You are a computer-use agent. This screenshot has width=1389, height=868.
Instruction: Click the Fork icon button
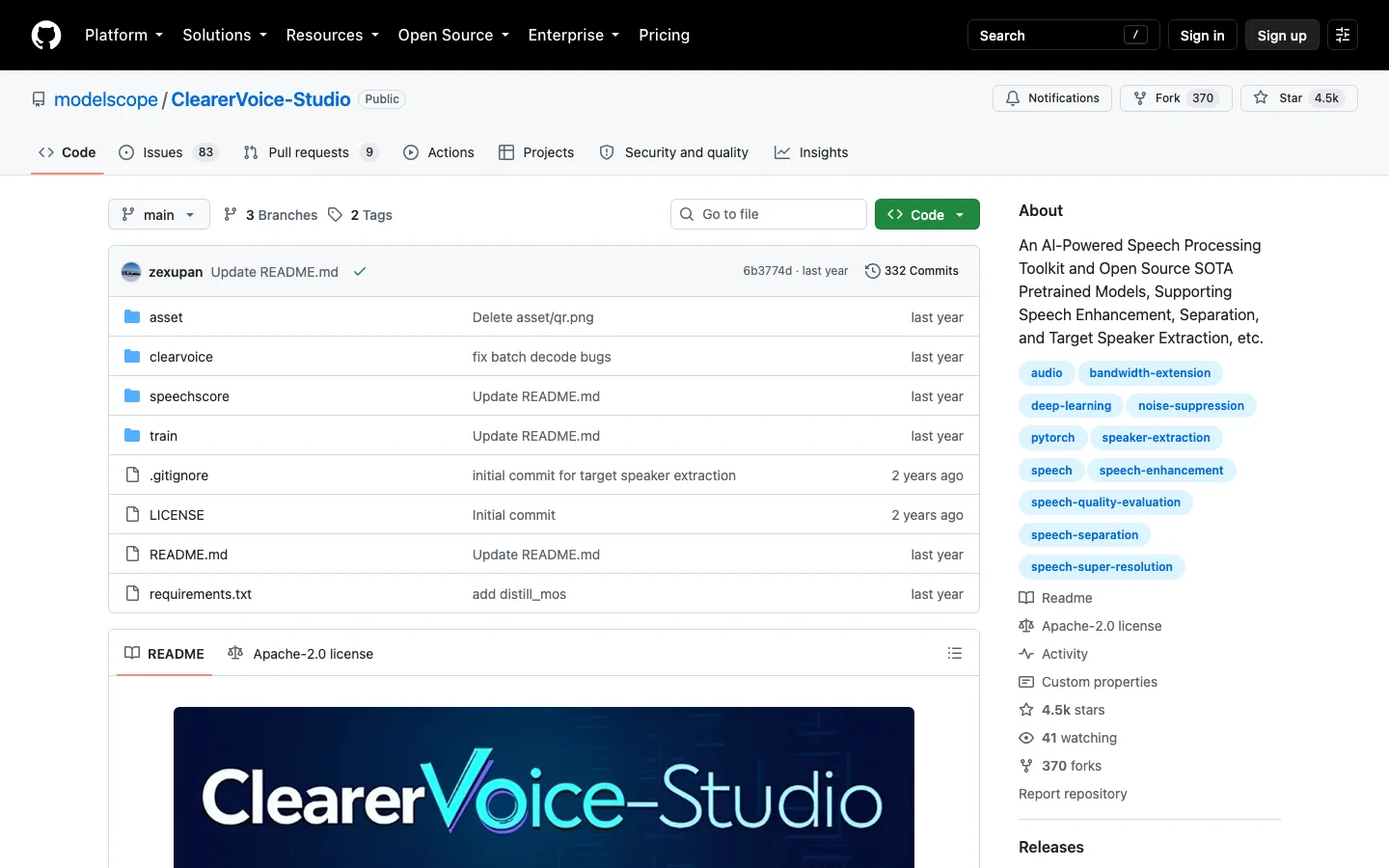1176,98
